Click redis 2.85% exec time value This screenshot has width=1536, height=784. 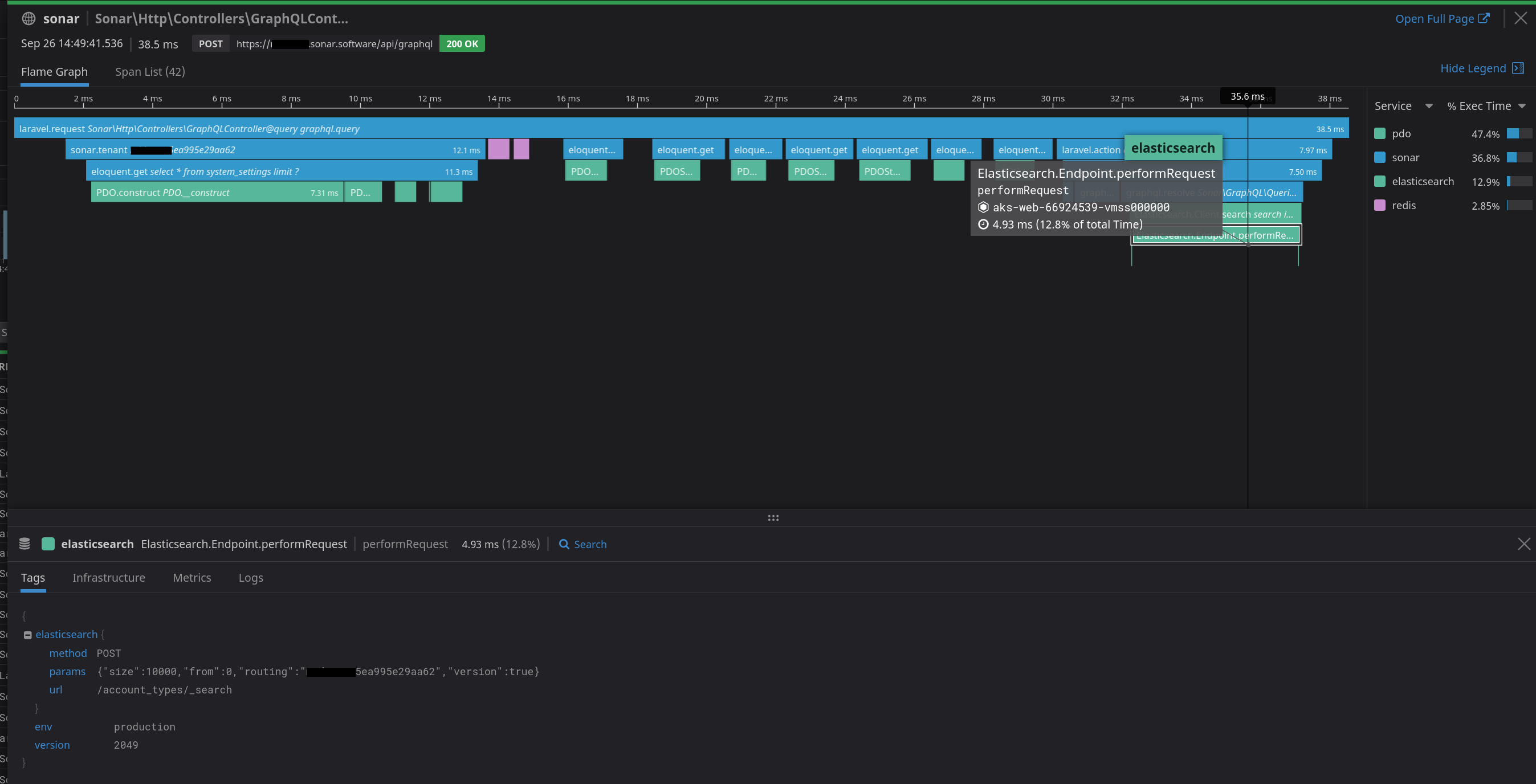[x=1485, y=206]
